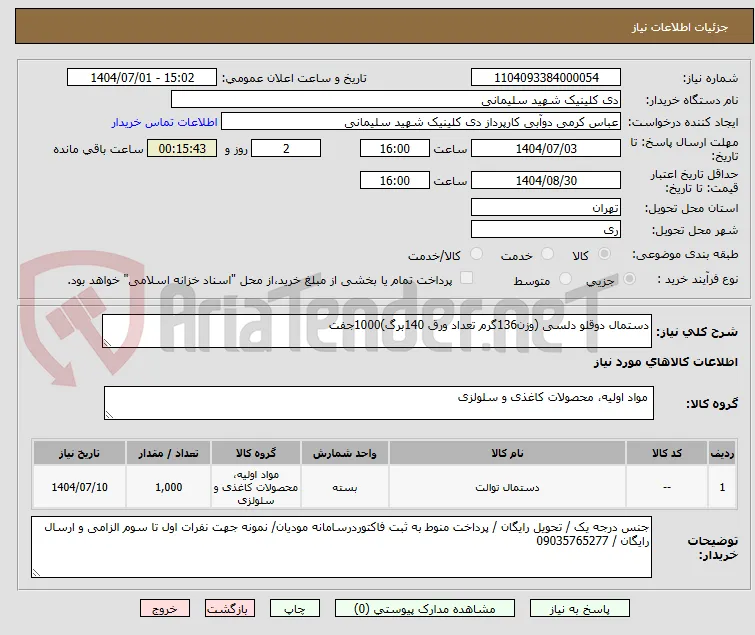Click the response deadline date 1404/07/03
This screenshot has width=755, height=635.
(546, 148)
